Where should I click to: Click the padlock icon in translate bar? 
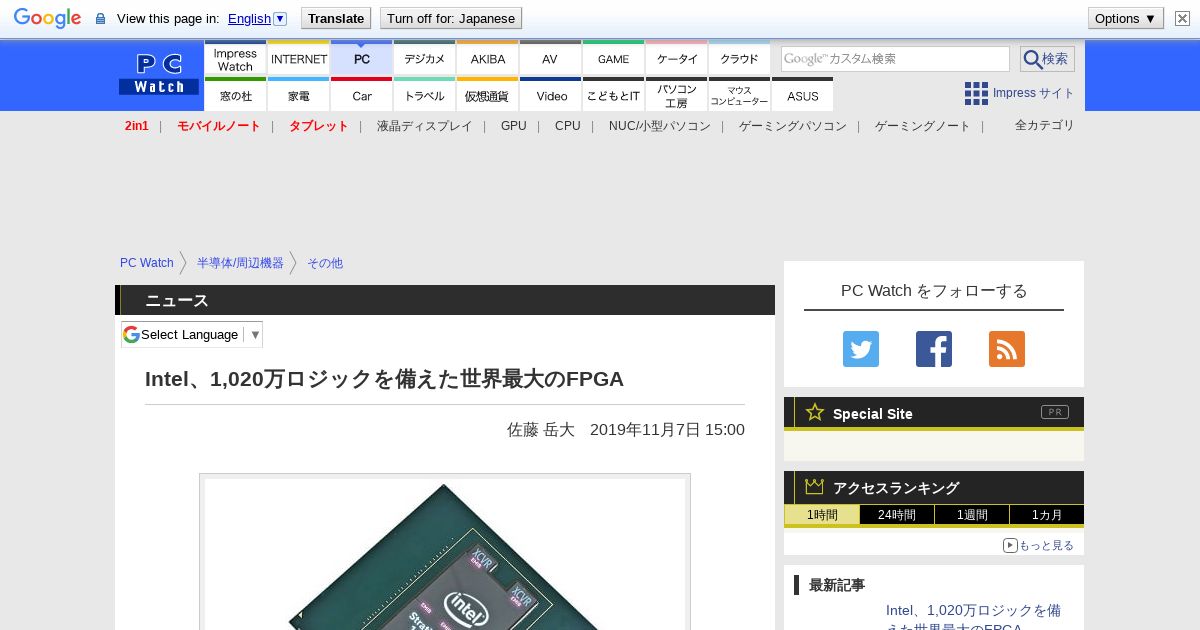click(100, 18)
